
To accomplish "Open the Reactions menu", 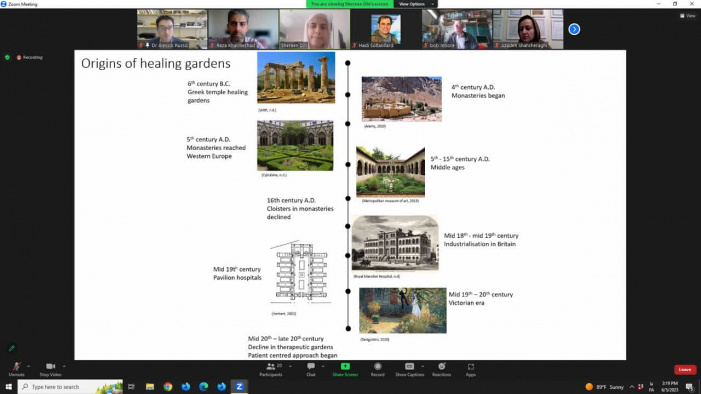I will pyautogui.click(x=442, y=366).
